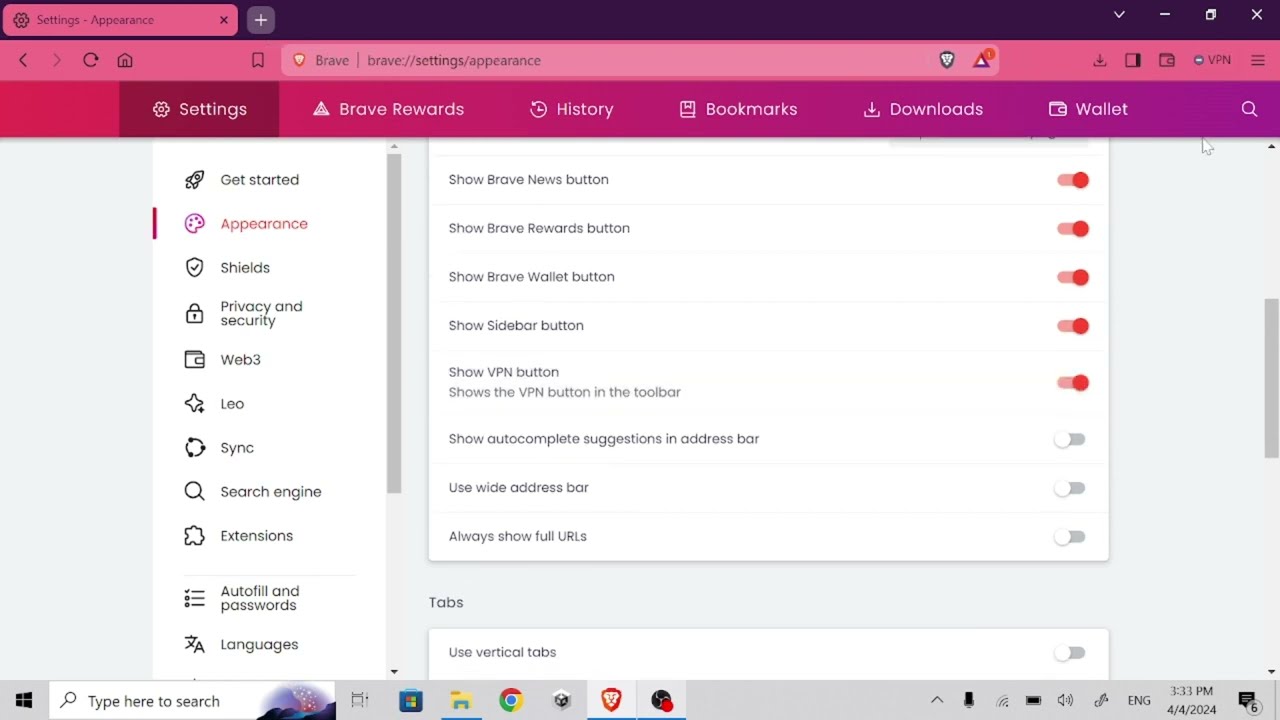
Task: Open the home page via home icon
Action: 125,60
